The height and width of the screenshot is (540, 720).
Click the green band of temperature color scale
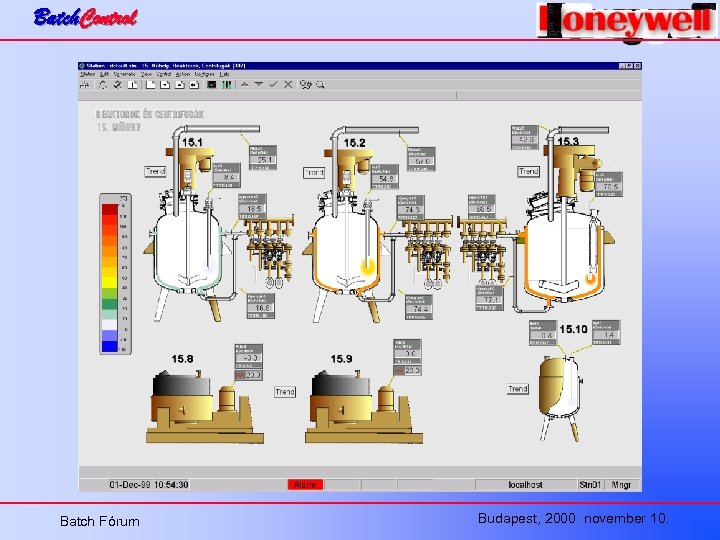click(x=110, y=304)
